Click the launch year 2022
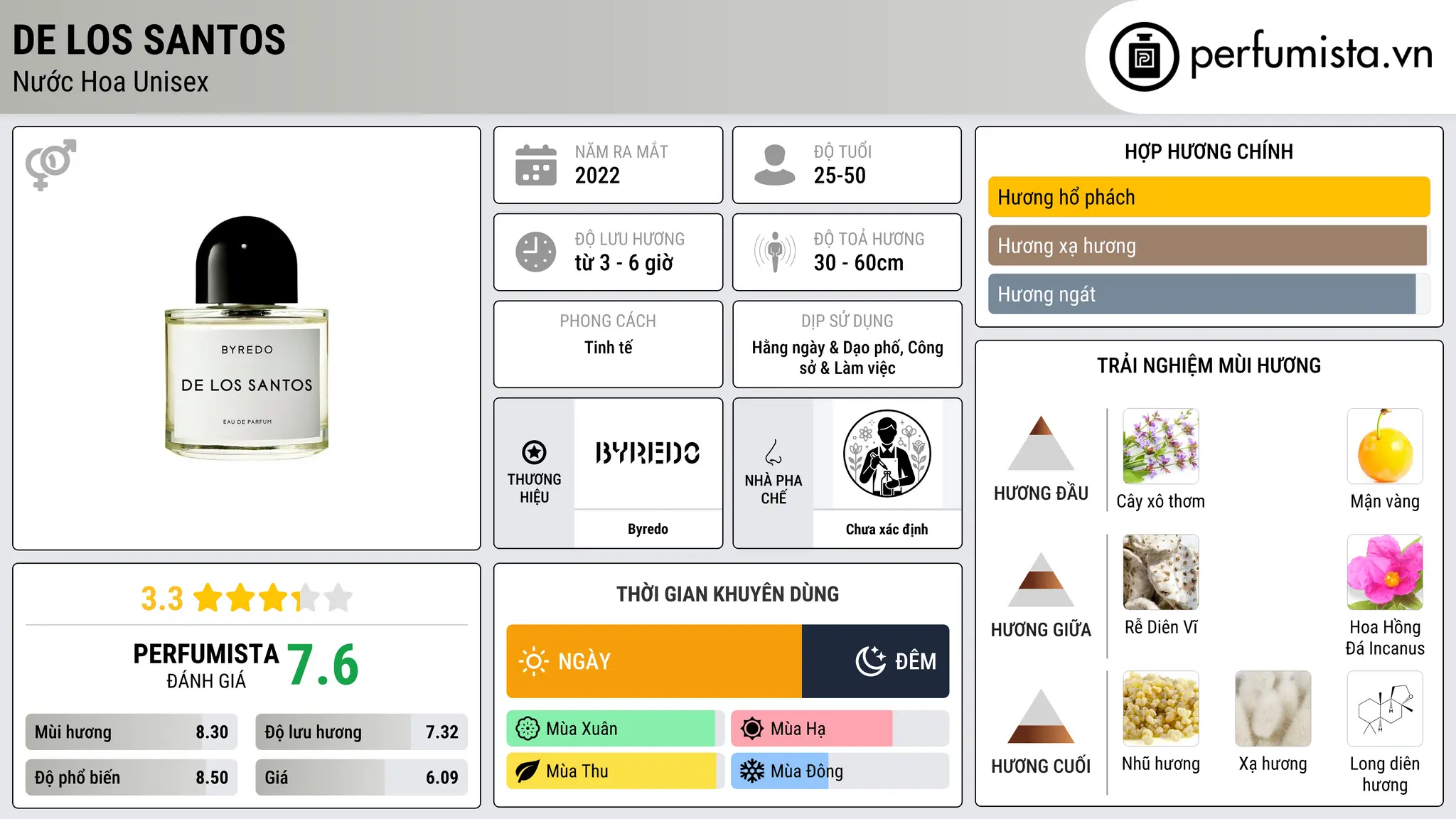 coord(597,176)
